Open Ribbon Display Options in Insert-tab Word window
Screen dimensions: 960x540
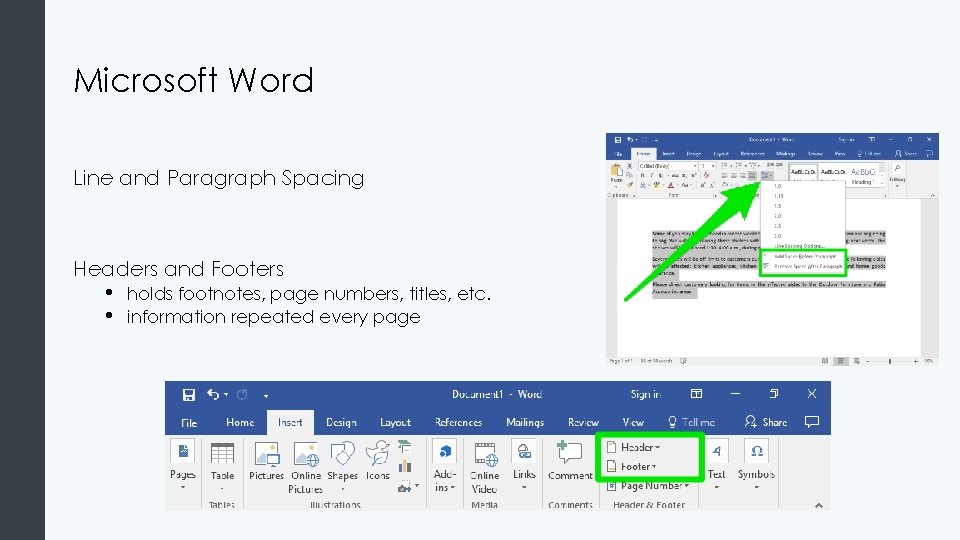pos(696,394)
